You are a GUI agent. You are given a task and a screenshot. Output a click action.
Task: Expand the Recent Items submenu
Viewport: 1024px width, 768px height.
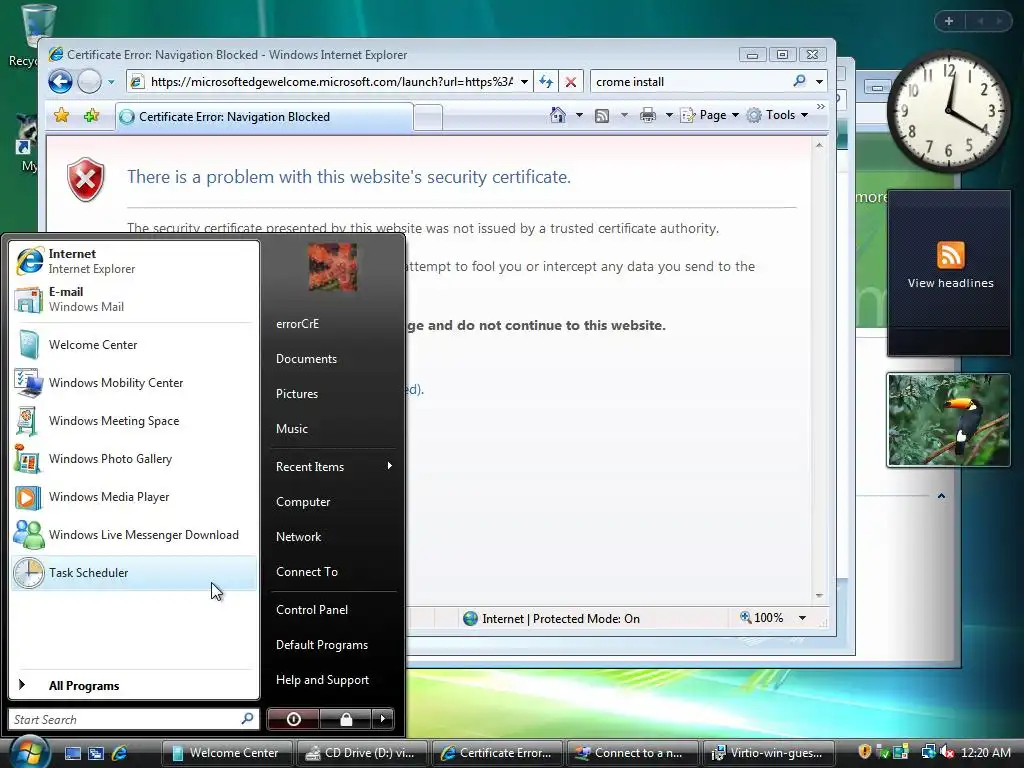[333, 466]
